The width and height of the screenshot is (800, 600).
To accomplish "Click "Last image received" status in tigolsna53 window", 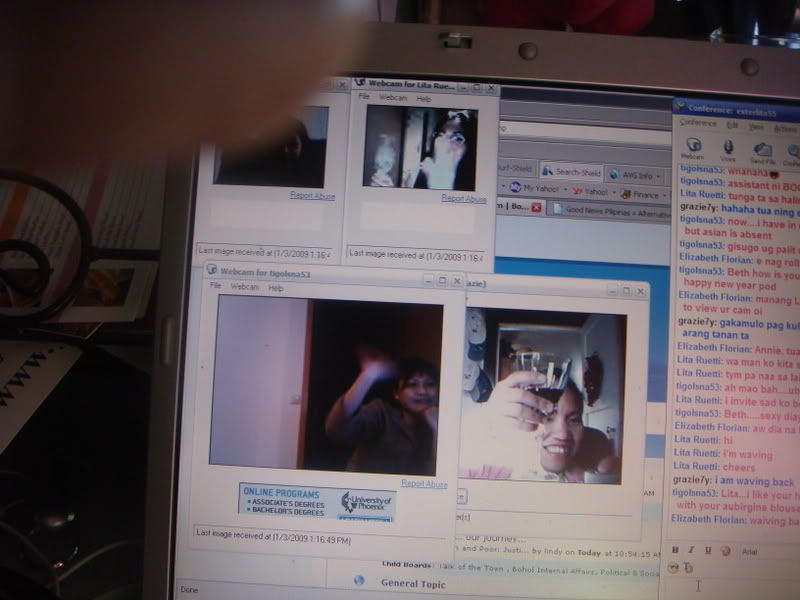I will [273, 536].
